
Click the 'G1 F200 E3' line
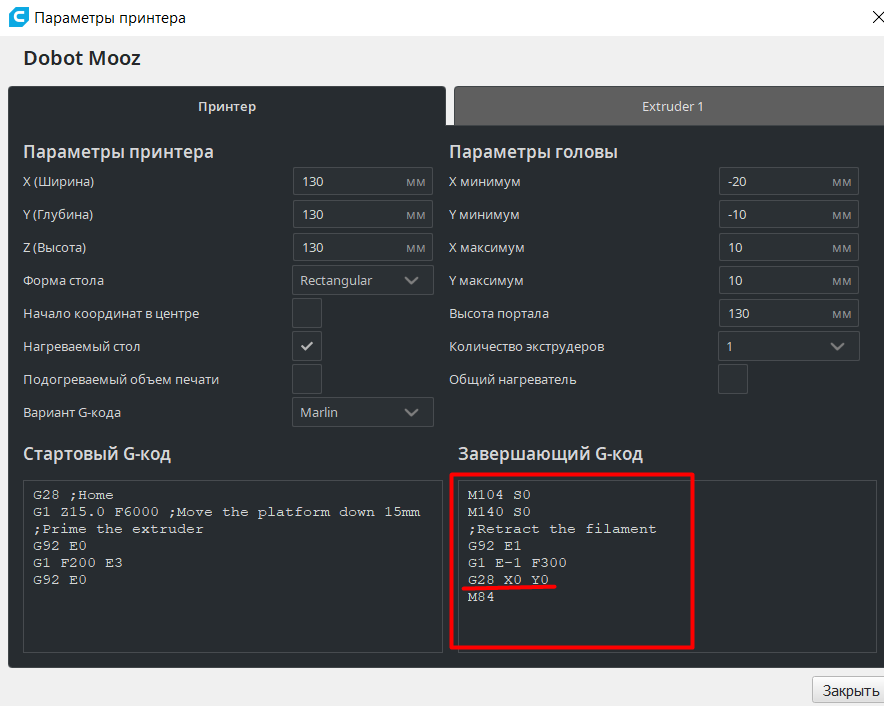[x=78, y=563]
